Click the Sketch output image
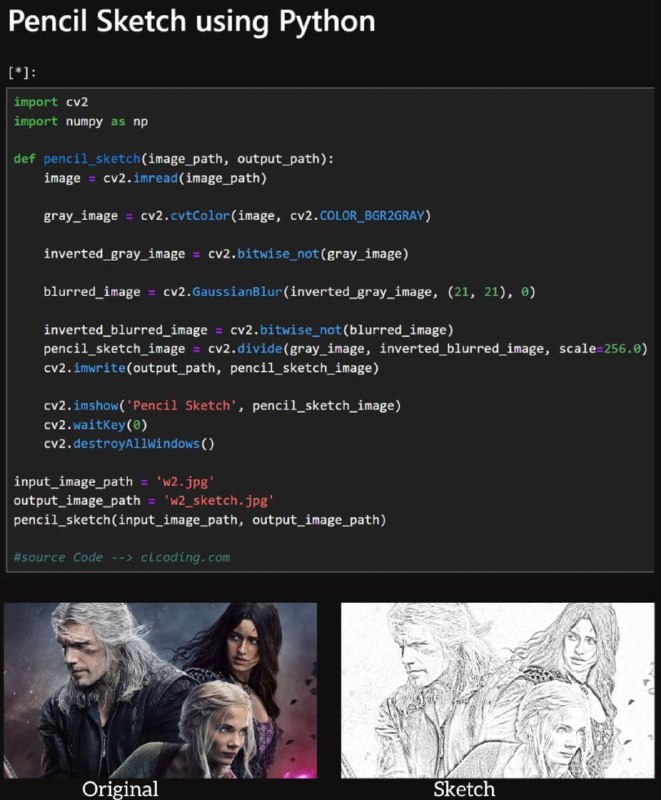661x800 pixels. coord(497,690)
